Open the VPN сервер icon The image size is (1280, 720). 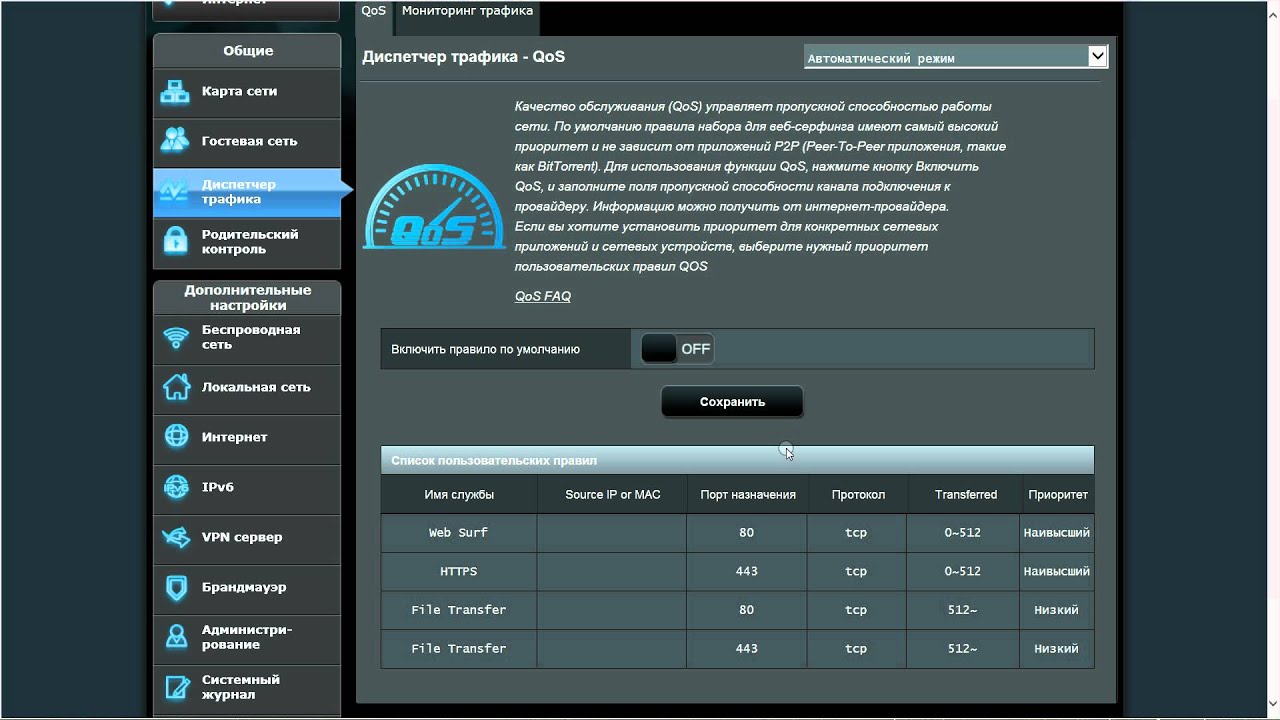coord(176,537)
